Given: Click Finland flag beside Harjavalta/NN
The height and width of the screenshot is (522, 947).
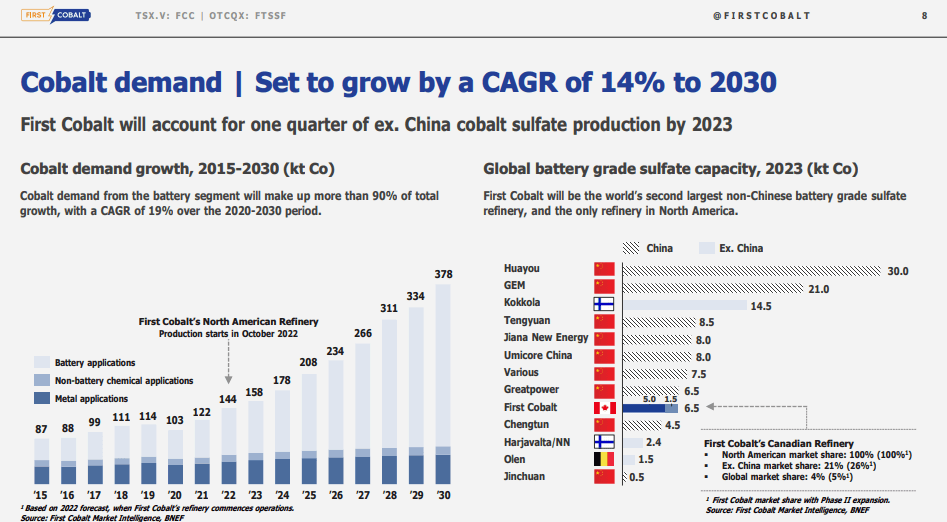Looking at the screenshot, I should coord(604,442).
